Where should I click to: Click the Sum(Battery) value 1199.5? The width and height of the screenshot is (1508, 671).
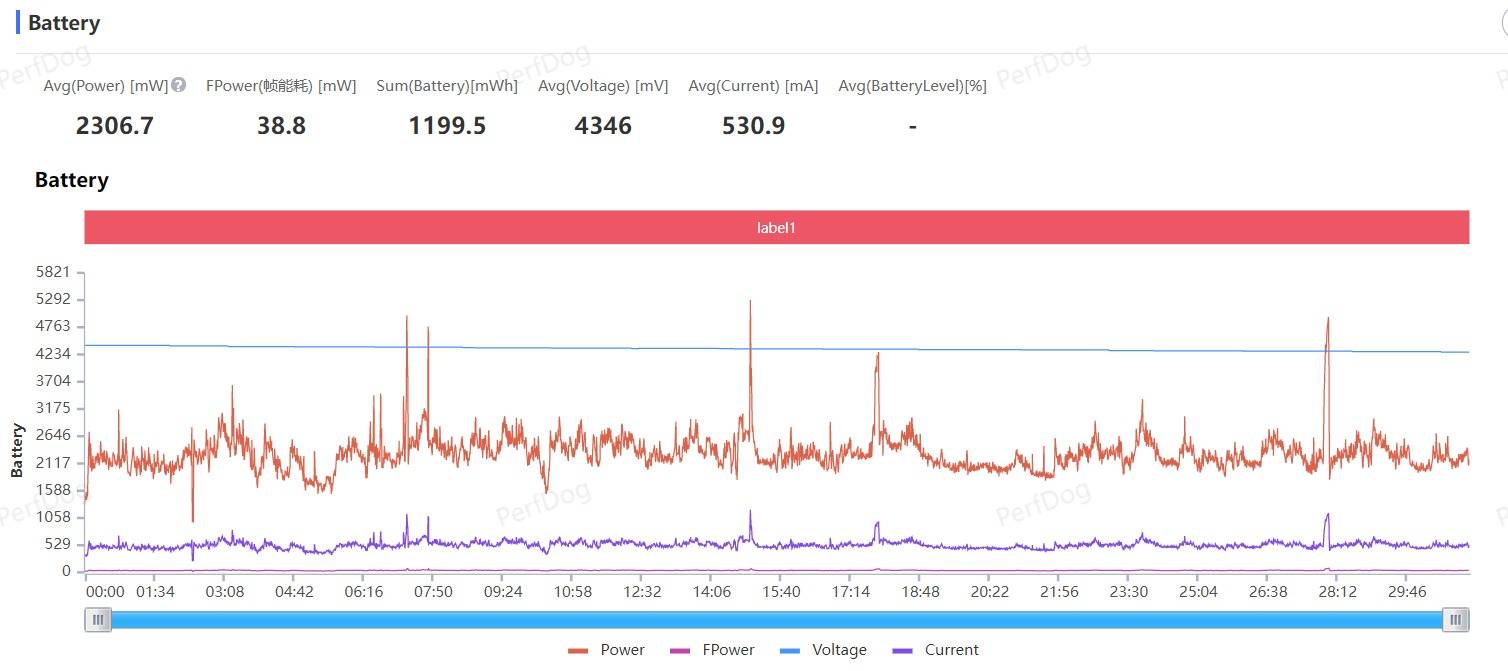pos(447,125)
